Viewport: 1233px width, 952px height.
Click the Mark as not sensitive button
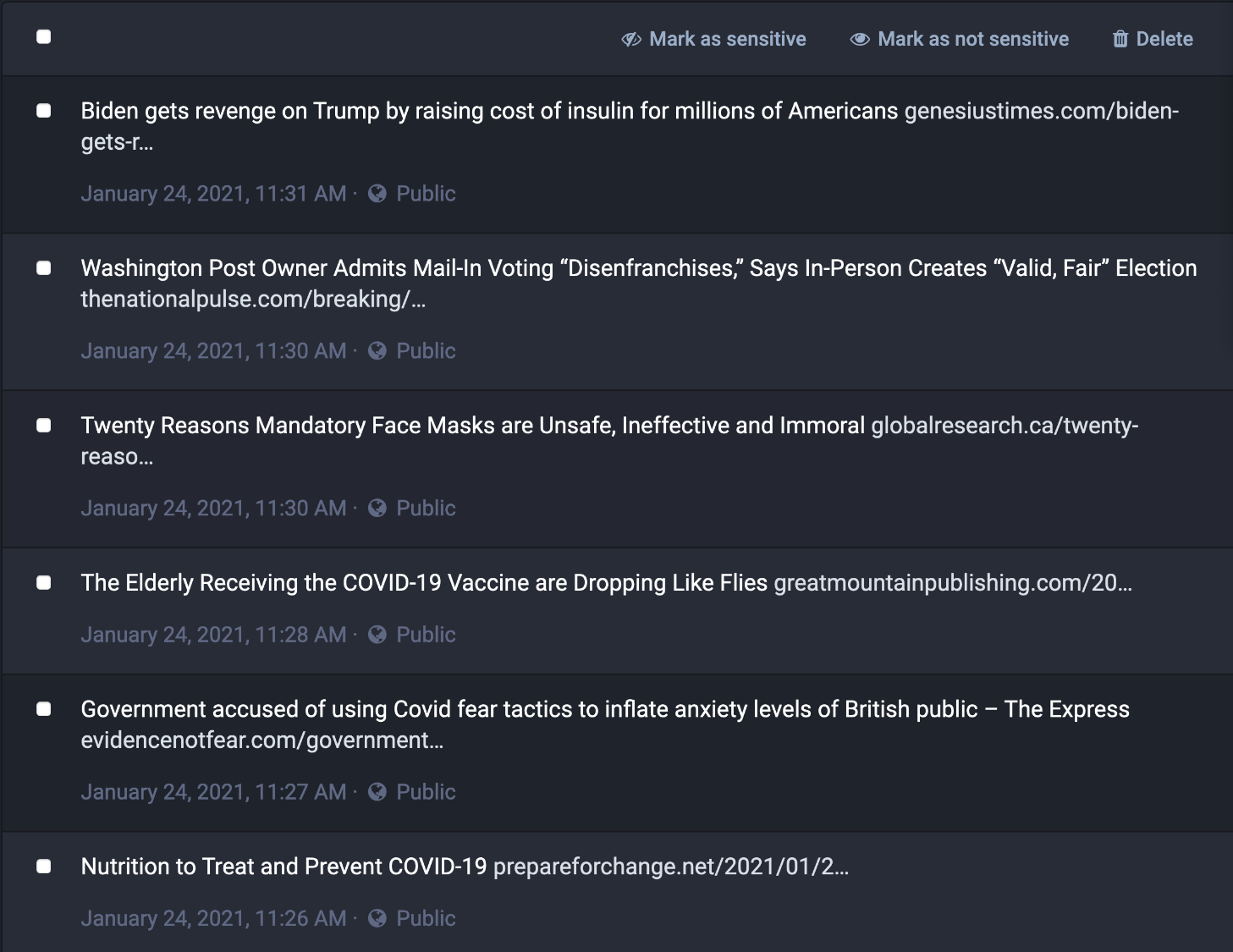[x=959, y=39]
